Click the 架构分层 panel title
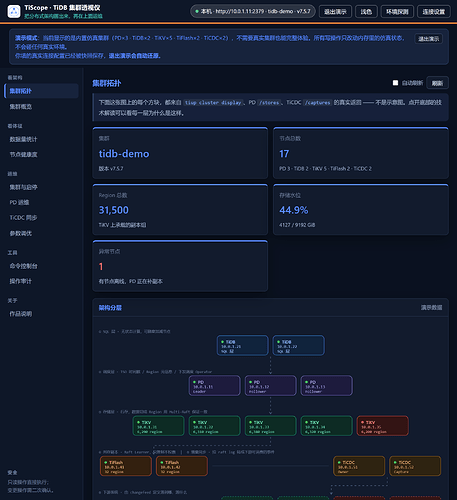 (110, 308)
